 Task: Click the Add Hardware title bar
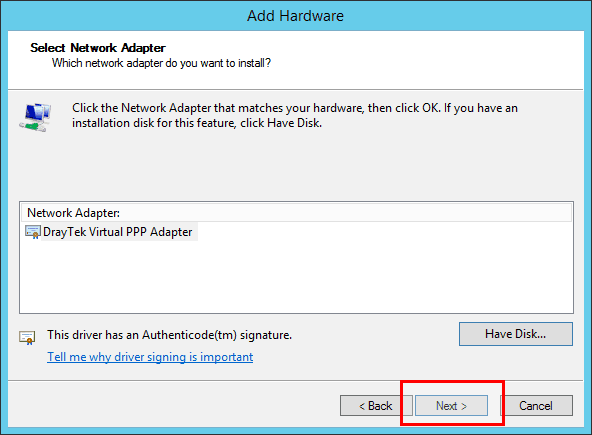(296, 16)
